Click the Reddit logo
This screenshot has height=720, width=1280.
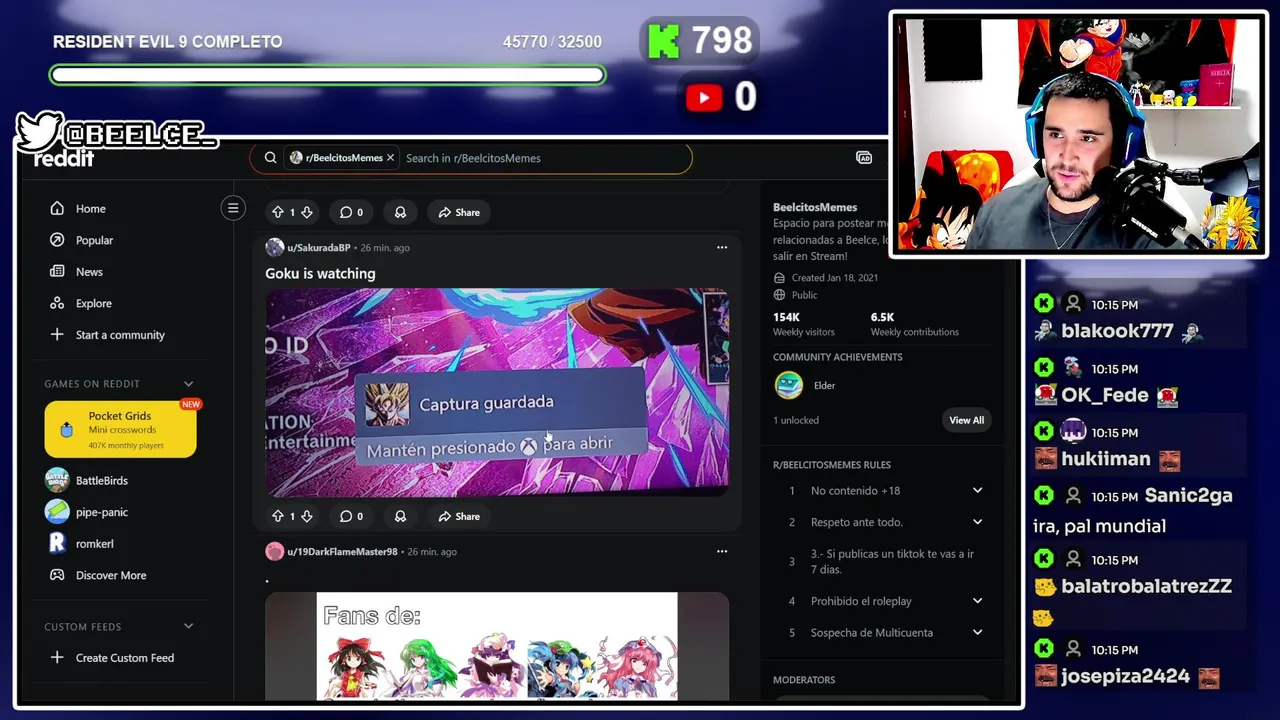click(x=64, y=159)
